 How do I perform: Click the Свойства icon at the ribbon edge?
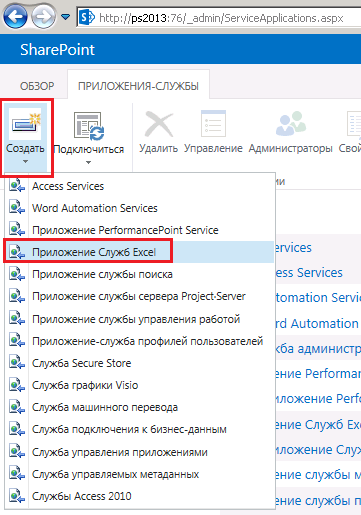[354, 124]
